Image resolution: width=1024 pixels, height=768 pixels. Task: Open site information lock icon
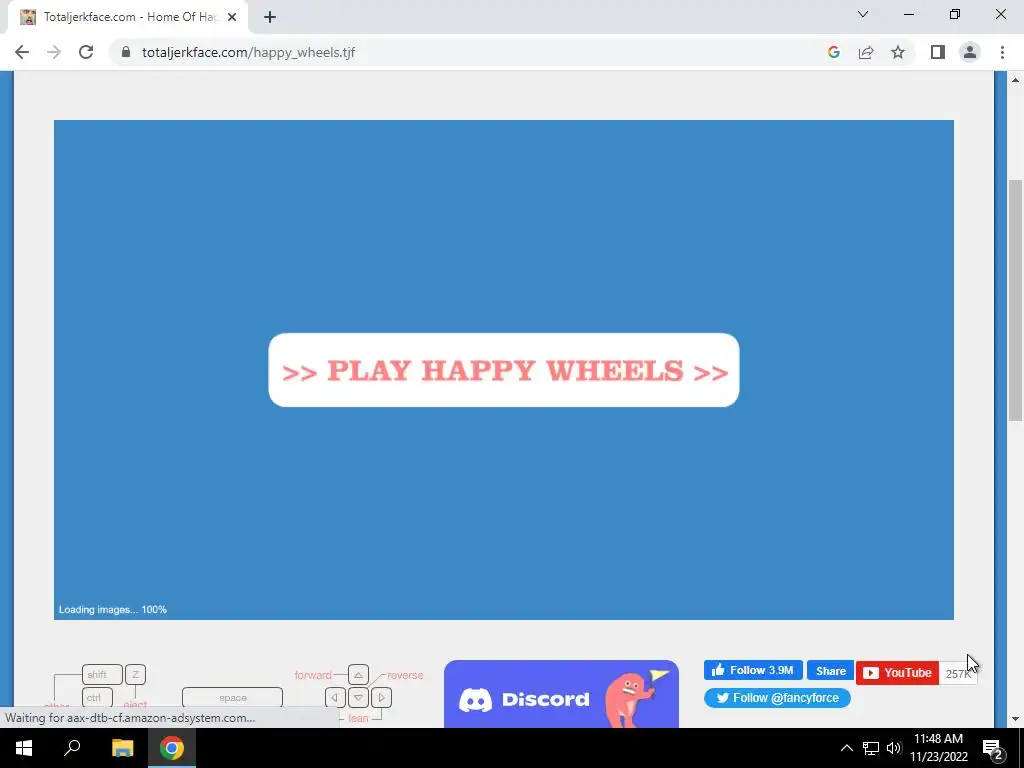126,52
